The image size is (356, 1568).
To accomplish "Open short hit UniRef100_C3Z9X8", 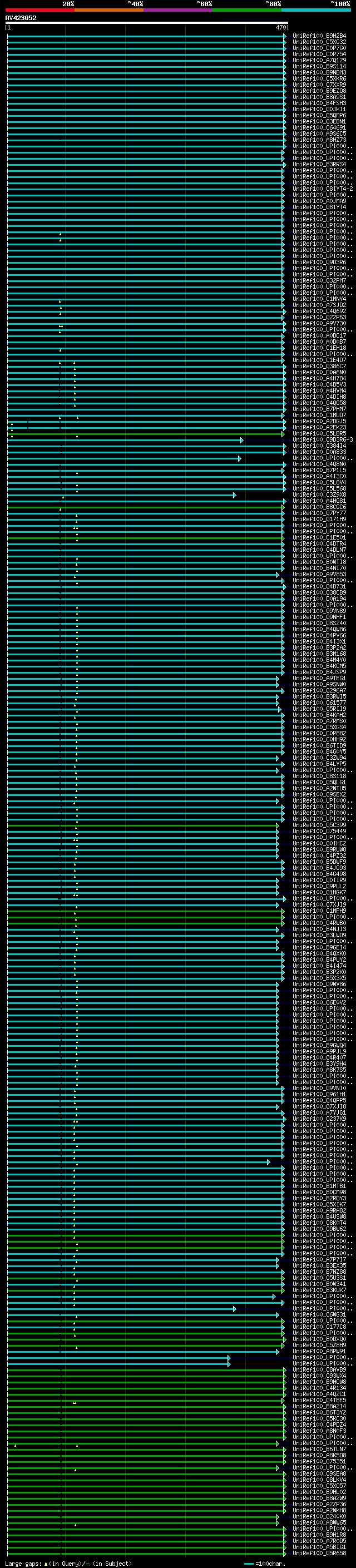I will click(x=319, y=495).
